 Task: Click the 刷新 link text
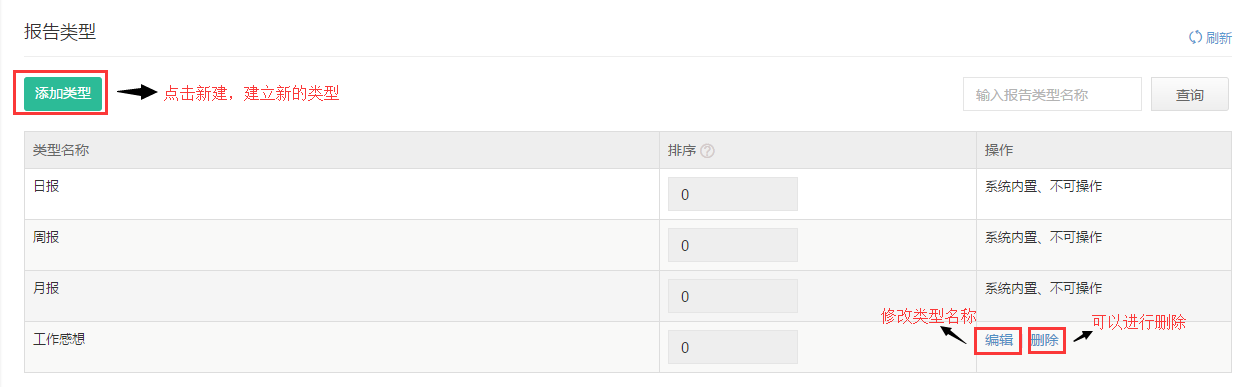[1218, 39]
